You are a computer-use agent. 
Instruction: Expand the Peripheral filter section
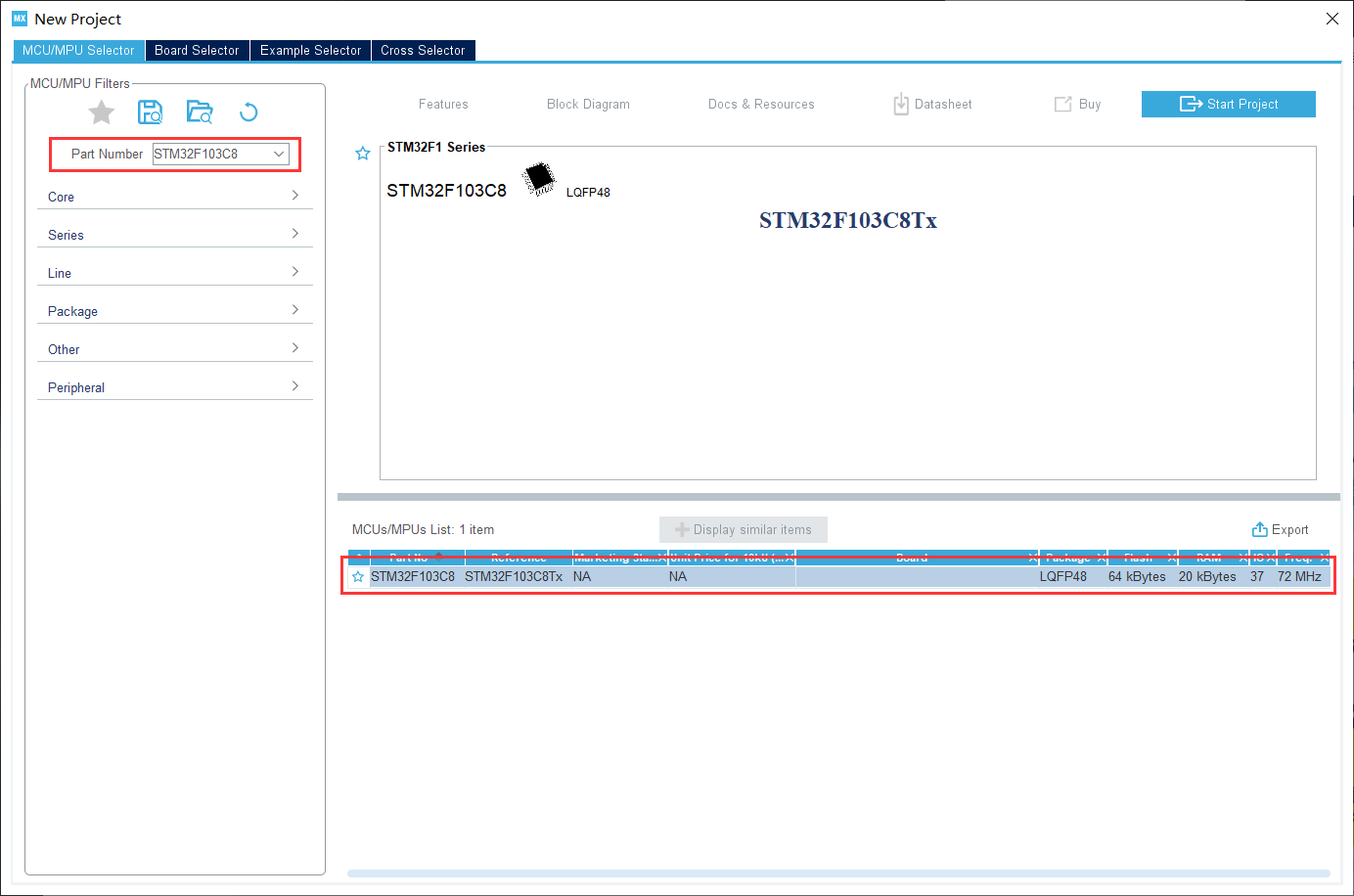(174, 387)
